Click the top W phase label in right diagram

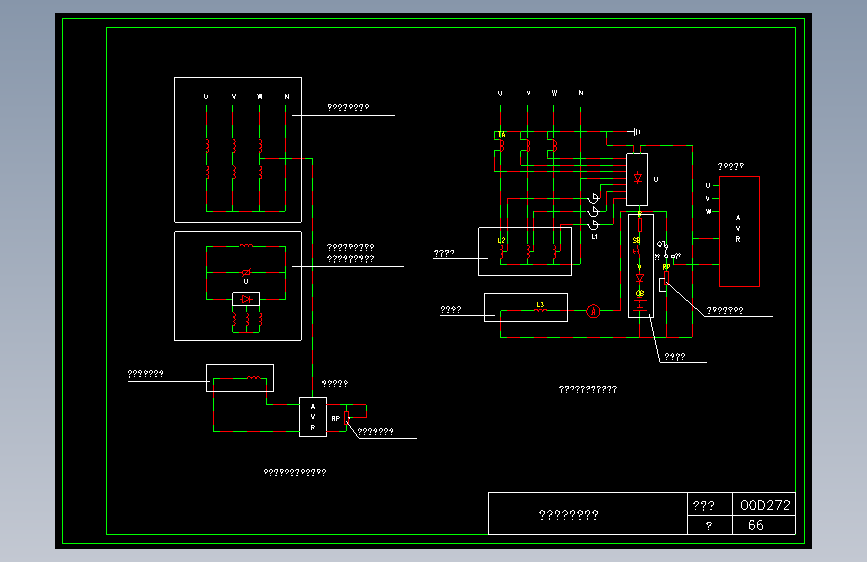click(x=554, y=93)
